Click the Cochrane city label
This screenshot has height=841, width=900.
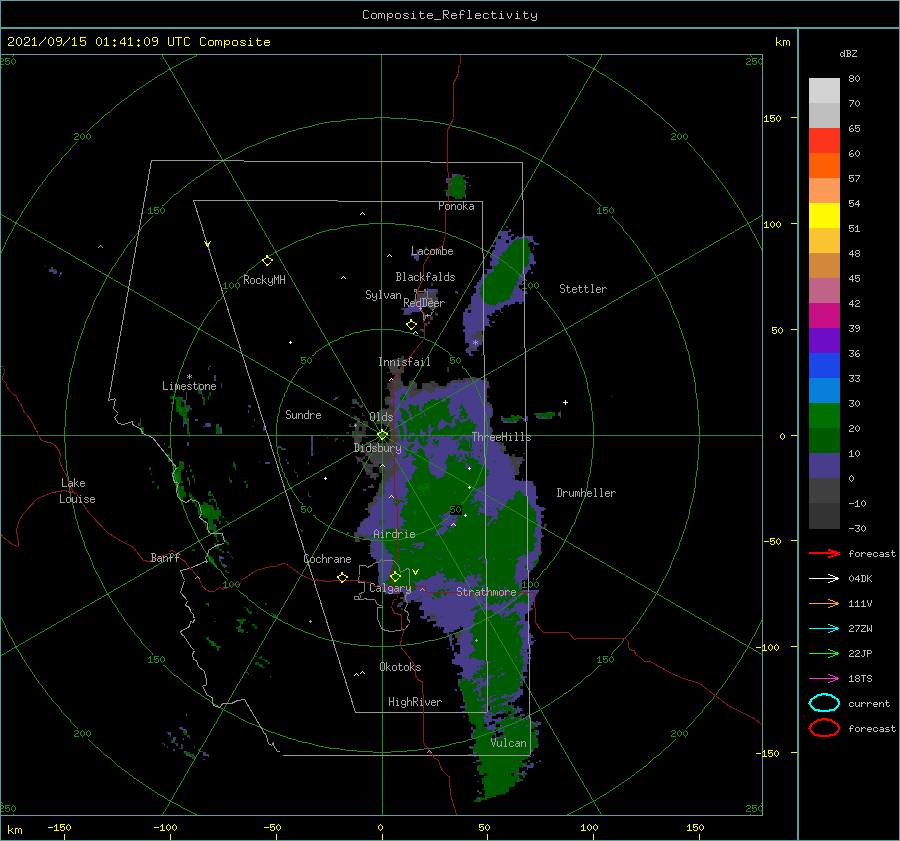click(x=327, y=559)
